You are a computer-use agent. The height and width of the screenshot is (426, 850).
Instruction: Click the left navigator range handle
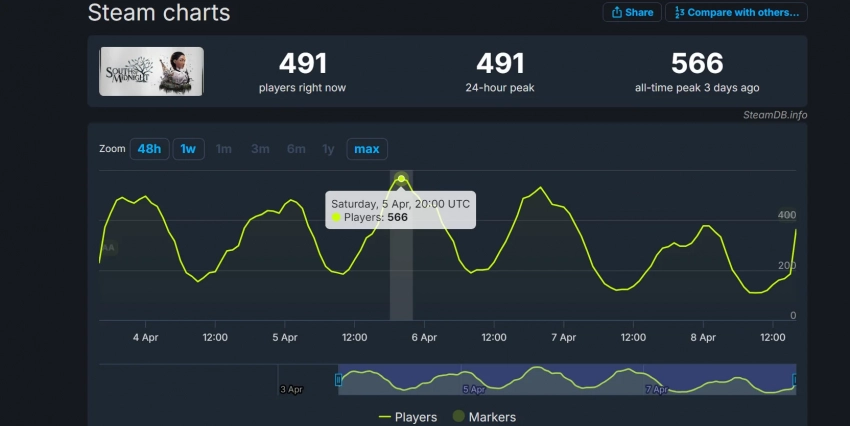coord(339,380)
